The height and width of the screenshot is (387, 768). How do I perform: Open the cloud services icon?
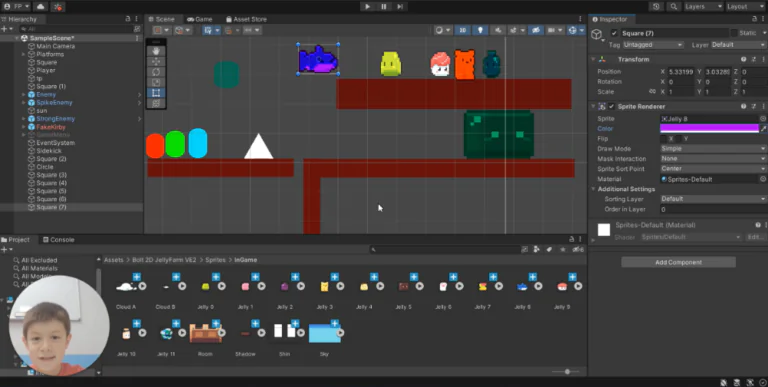point(40,6)
